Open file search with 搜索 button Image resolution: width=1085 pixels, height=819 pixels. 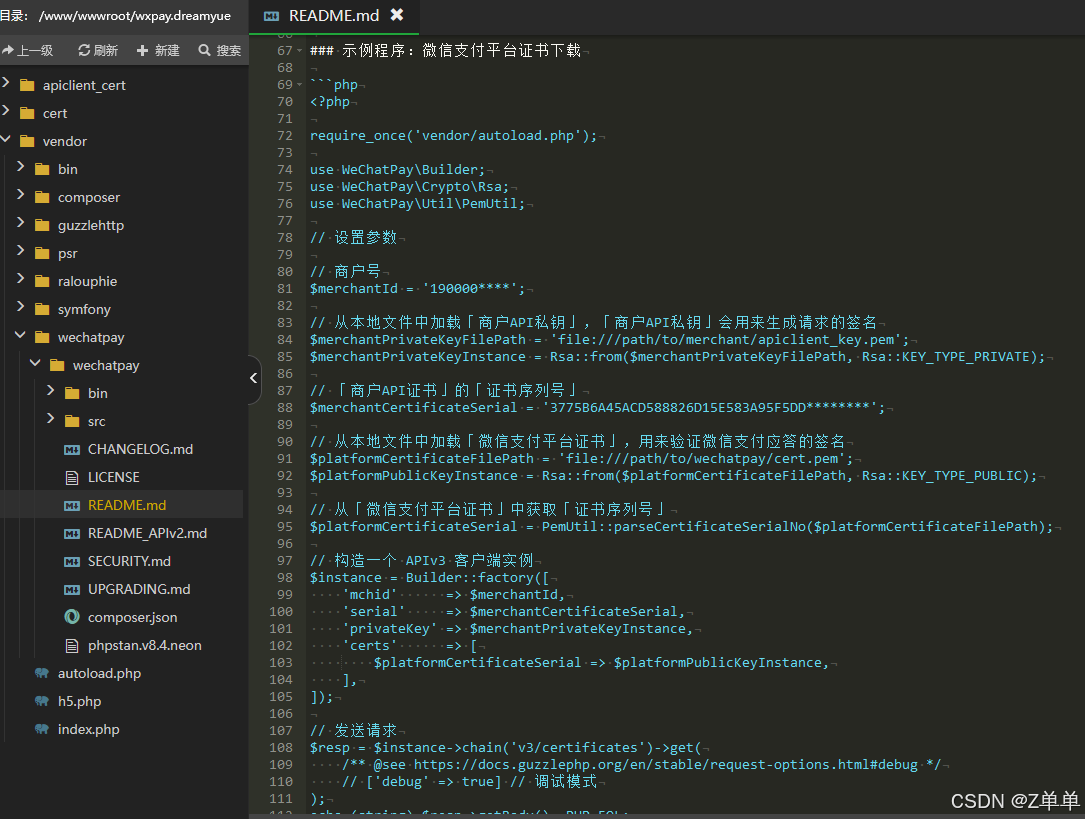point(219,50)
